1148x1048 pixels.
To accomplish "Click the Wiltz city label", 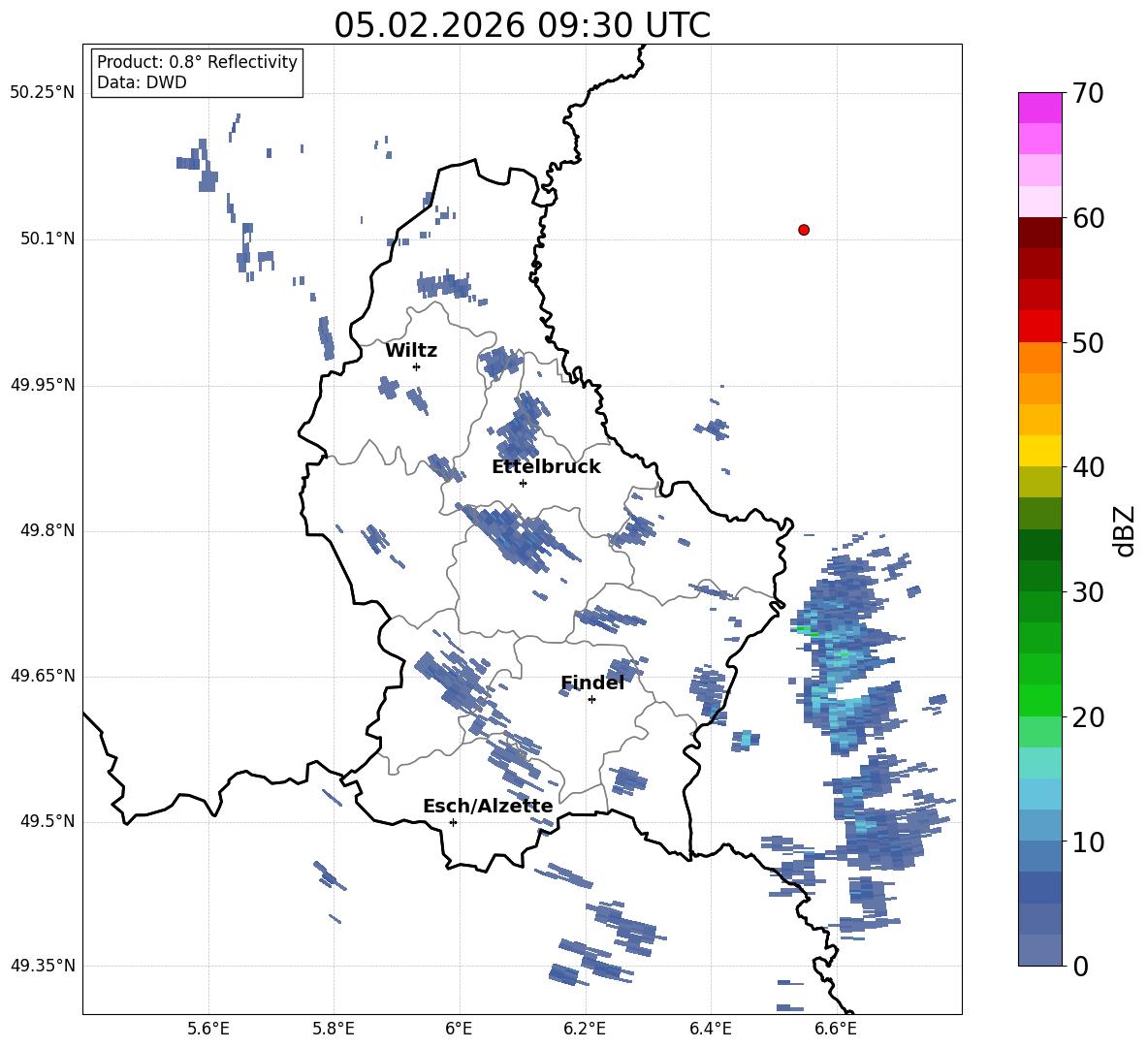I will click(x=411, y=351).
